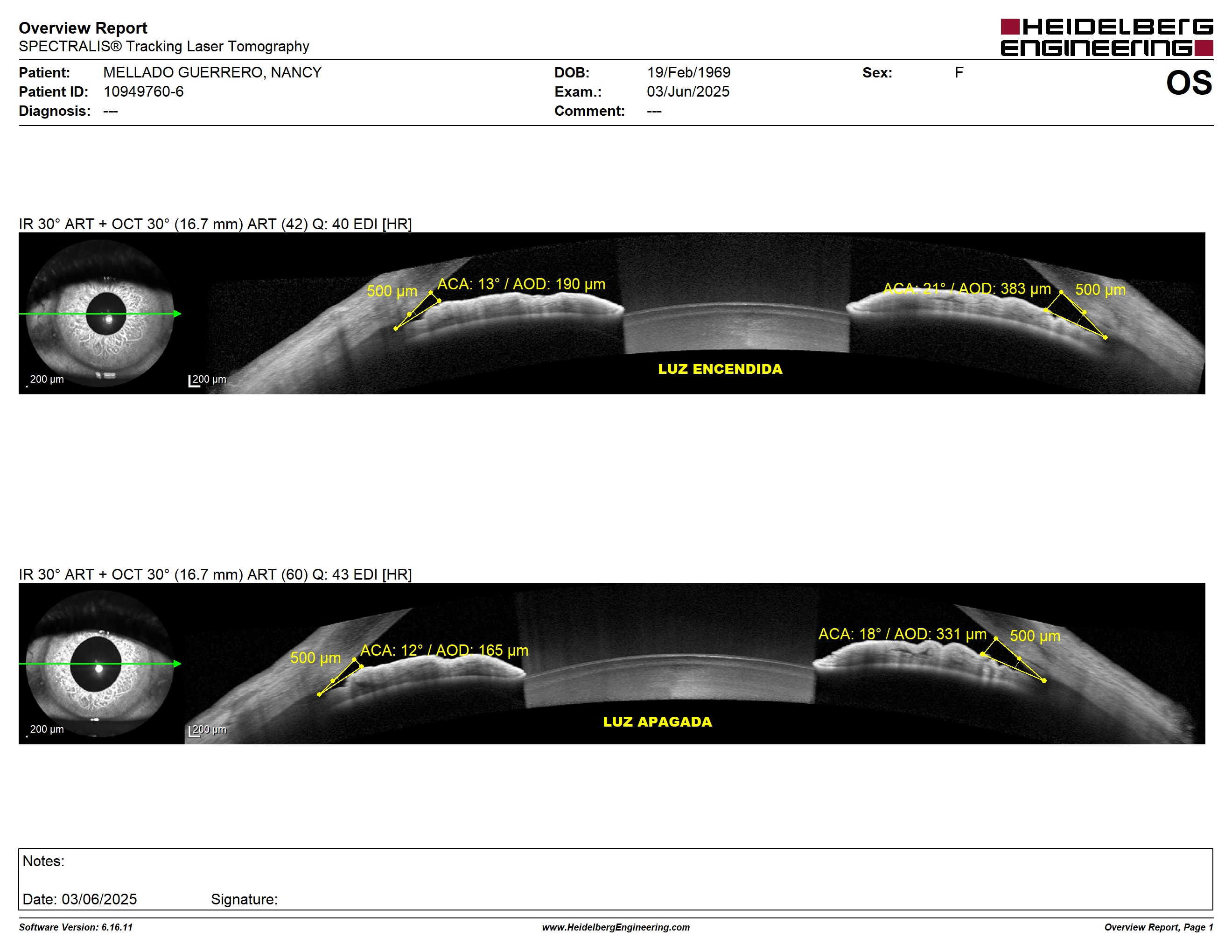
Task: Click the top infrared eye thumbnail
Action: 100,313
